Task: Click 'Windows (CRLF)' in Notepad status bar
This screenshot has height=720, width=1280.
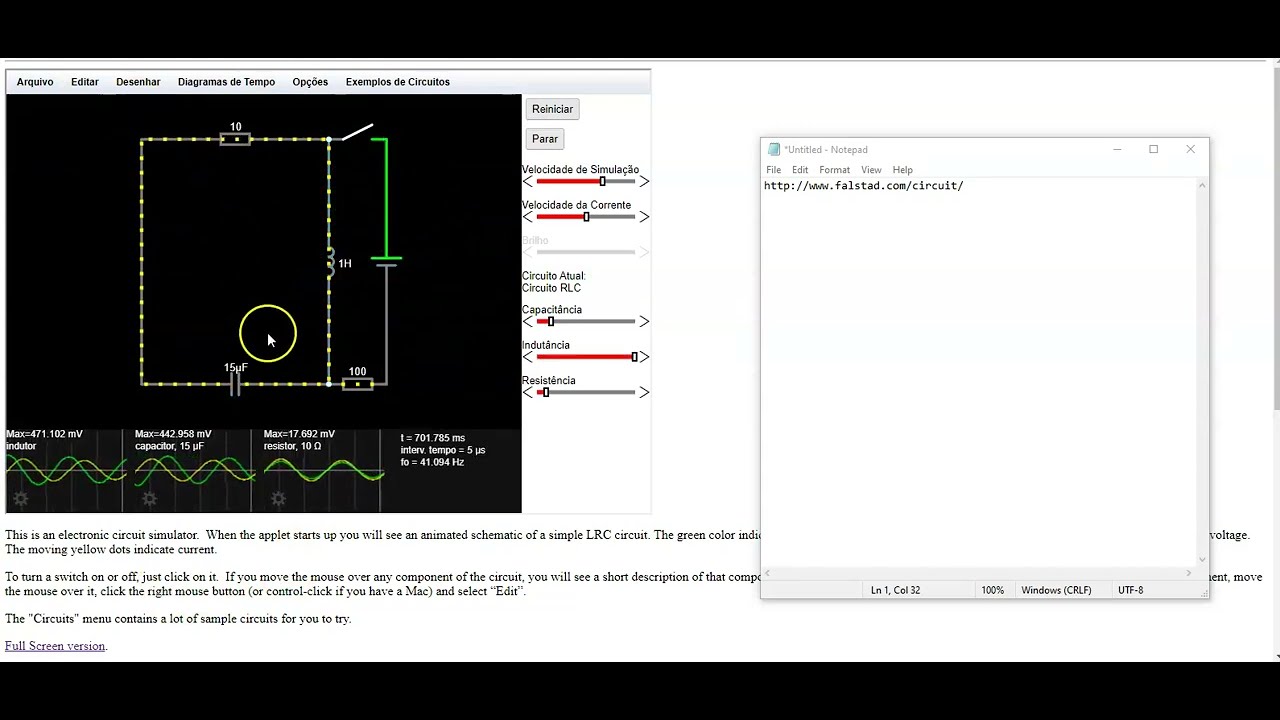Action: (x=1056, y=590)
